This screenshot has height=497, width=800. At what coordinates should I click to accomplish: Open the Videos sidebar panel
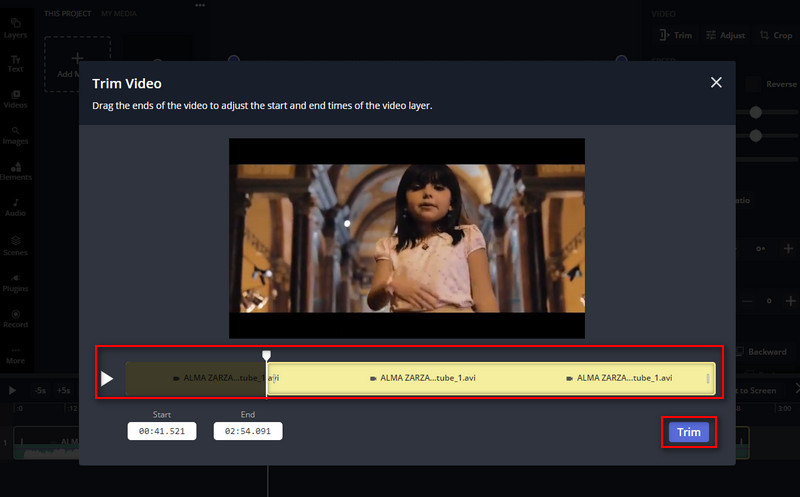[16, 98]
